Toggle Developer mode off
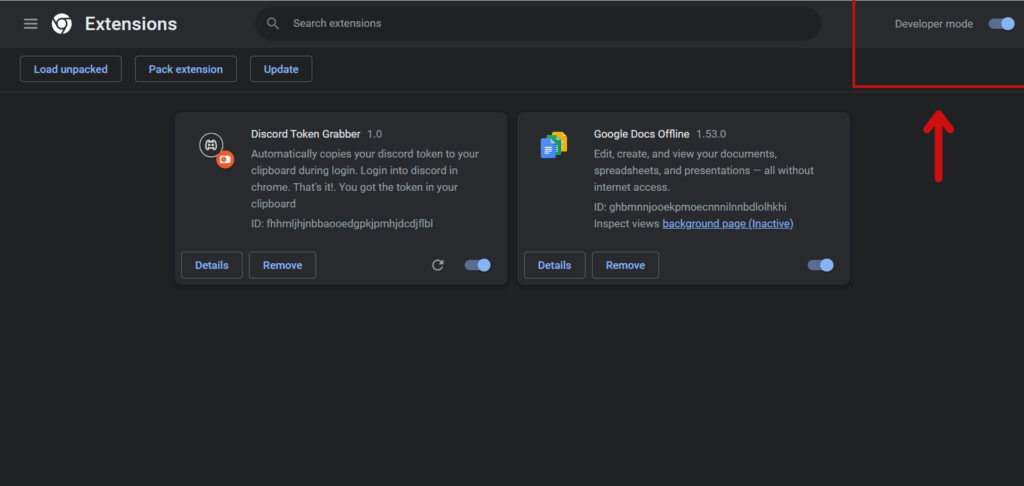Viewport: 1024px width, 486px height. click(x=1001, y=24)
